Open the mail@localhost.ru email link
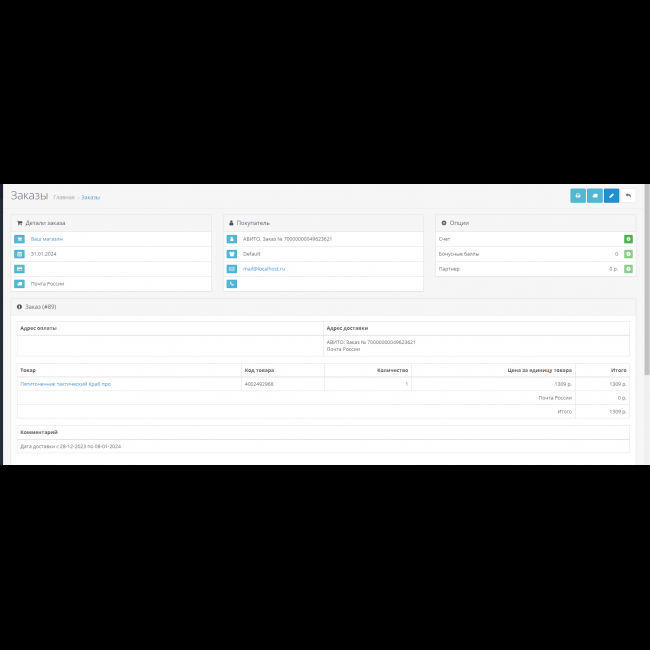650x650 pixels. (264, 269)
